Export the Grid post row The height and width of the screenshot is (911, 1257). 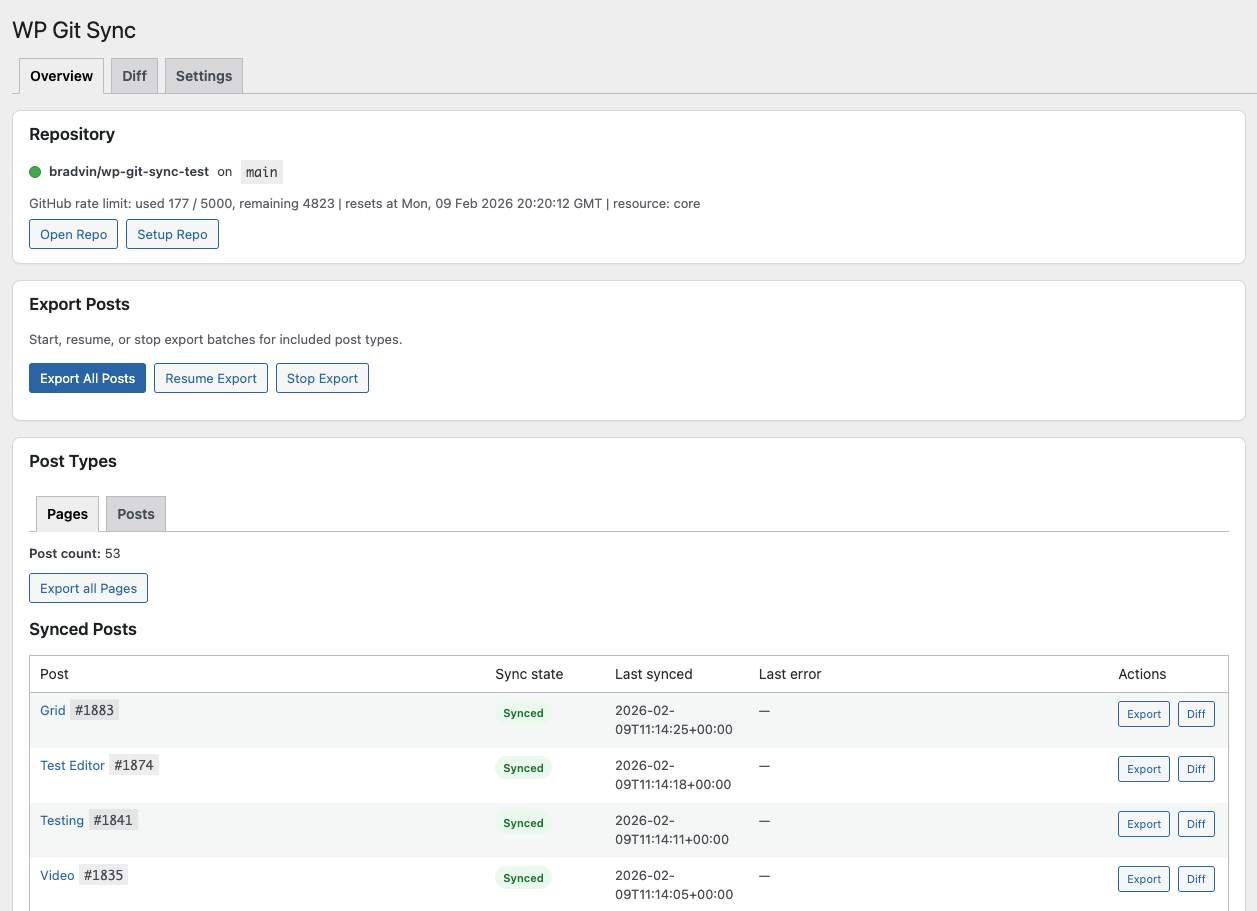pos(1144,714)
